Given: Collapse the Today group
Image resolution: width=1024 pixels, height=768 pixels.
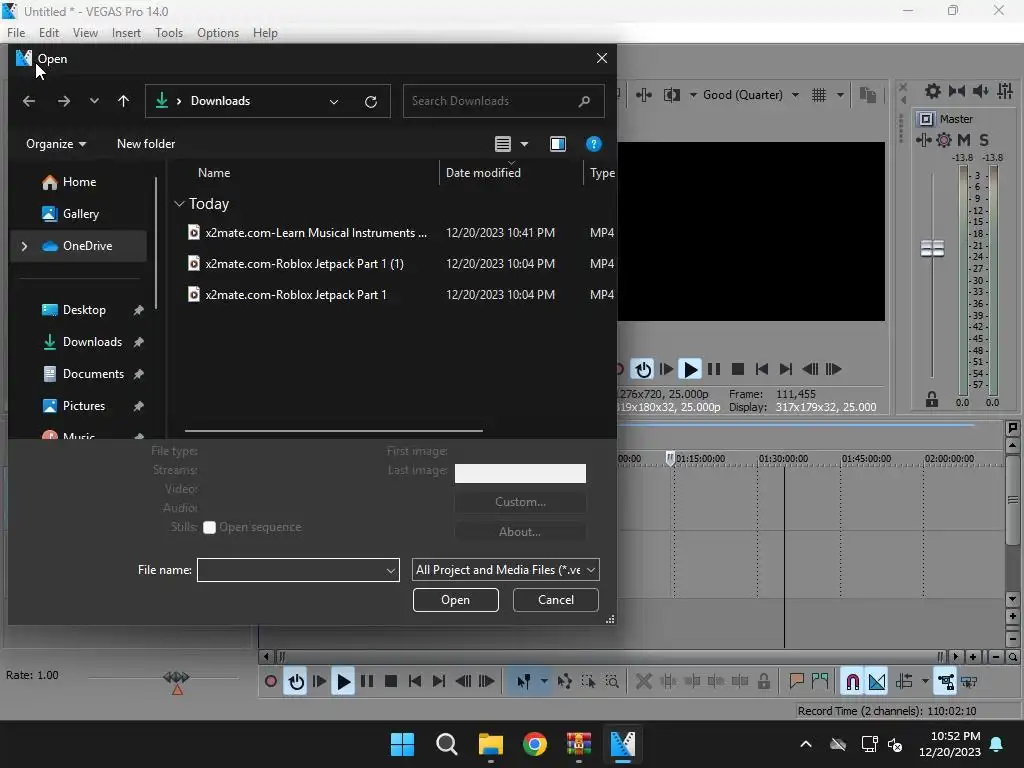Looking at the screenshot, I should (180, 204).
